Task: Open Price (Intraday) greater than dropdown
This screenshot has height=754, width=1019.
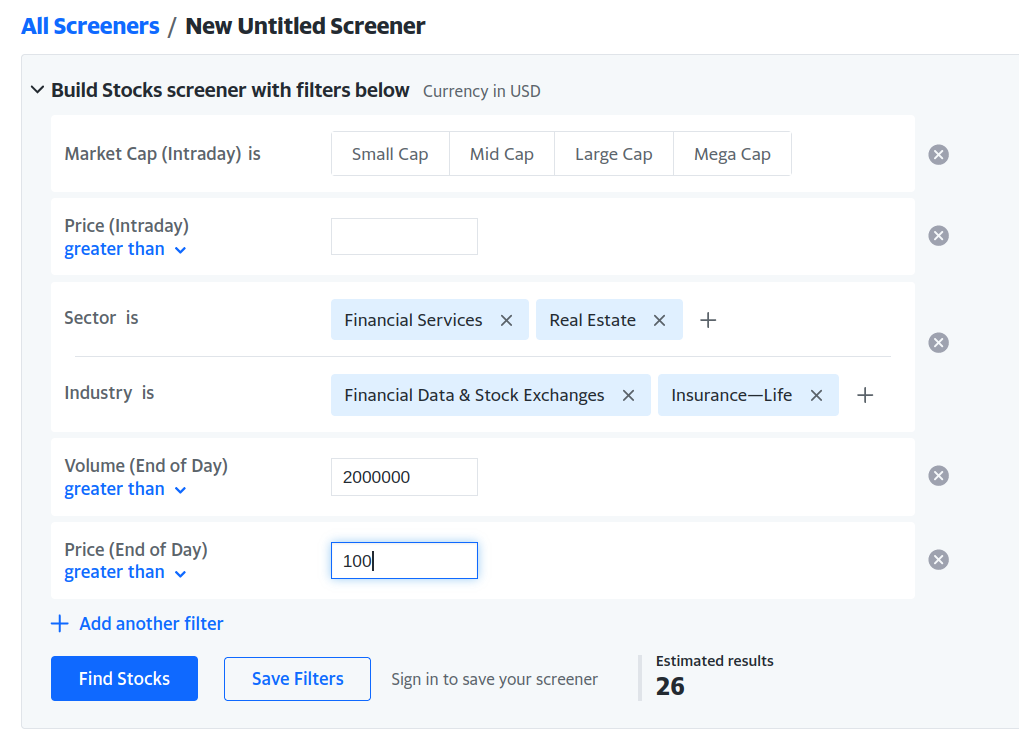Action: click(x=125, y=249)
